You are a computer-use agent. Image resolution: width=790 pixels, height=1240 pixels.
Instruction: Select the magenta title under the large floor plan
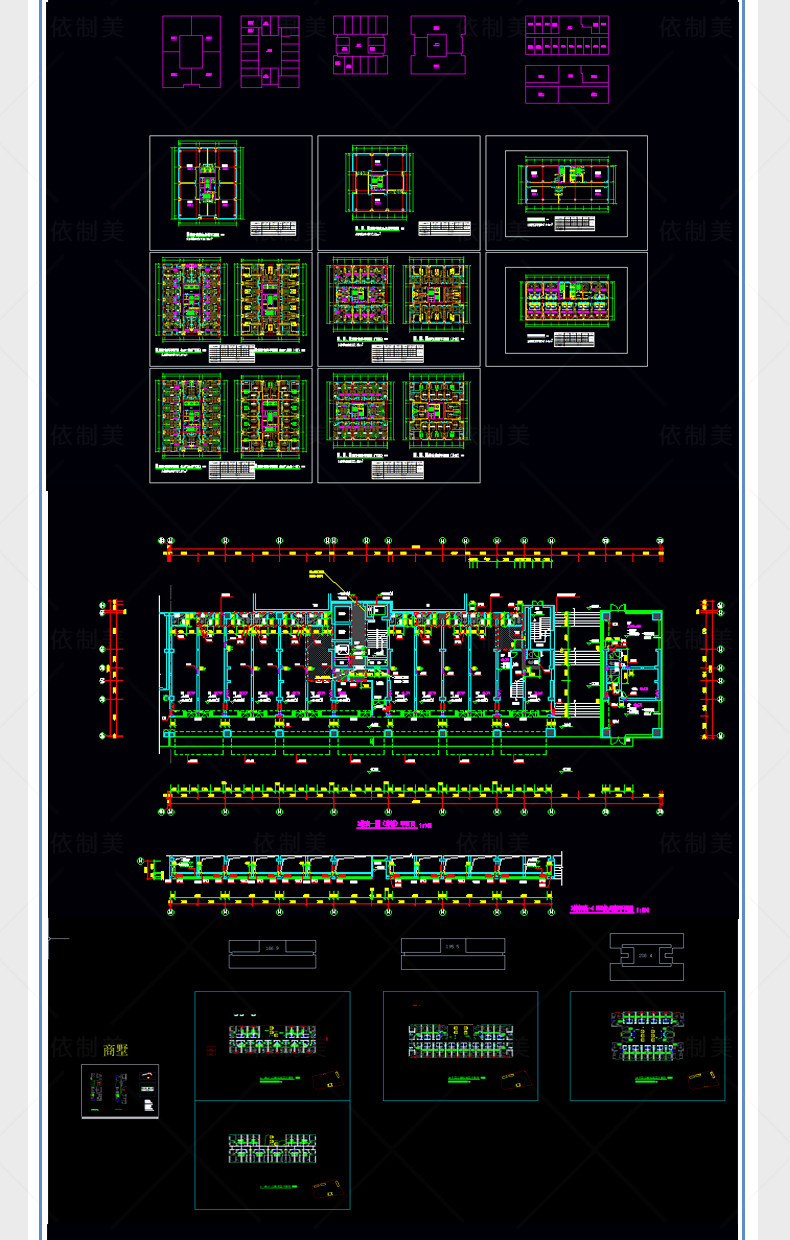pyautogui.click(x=395, y=825)
